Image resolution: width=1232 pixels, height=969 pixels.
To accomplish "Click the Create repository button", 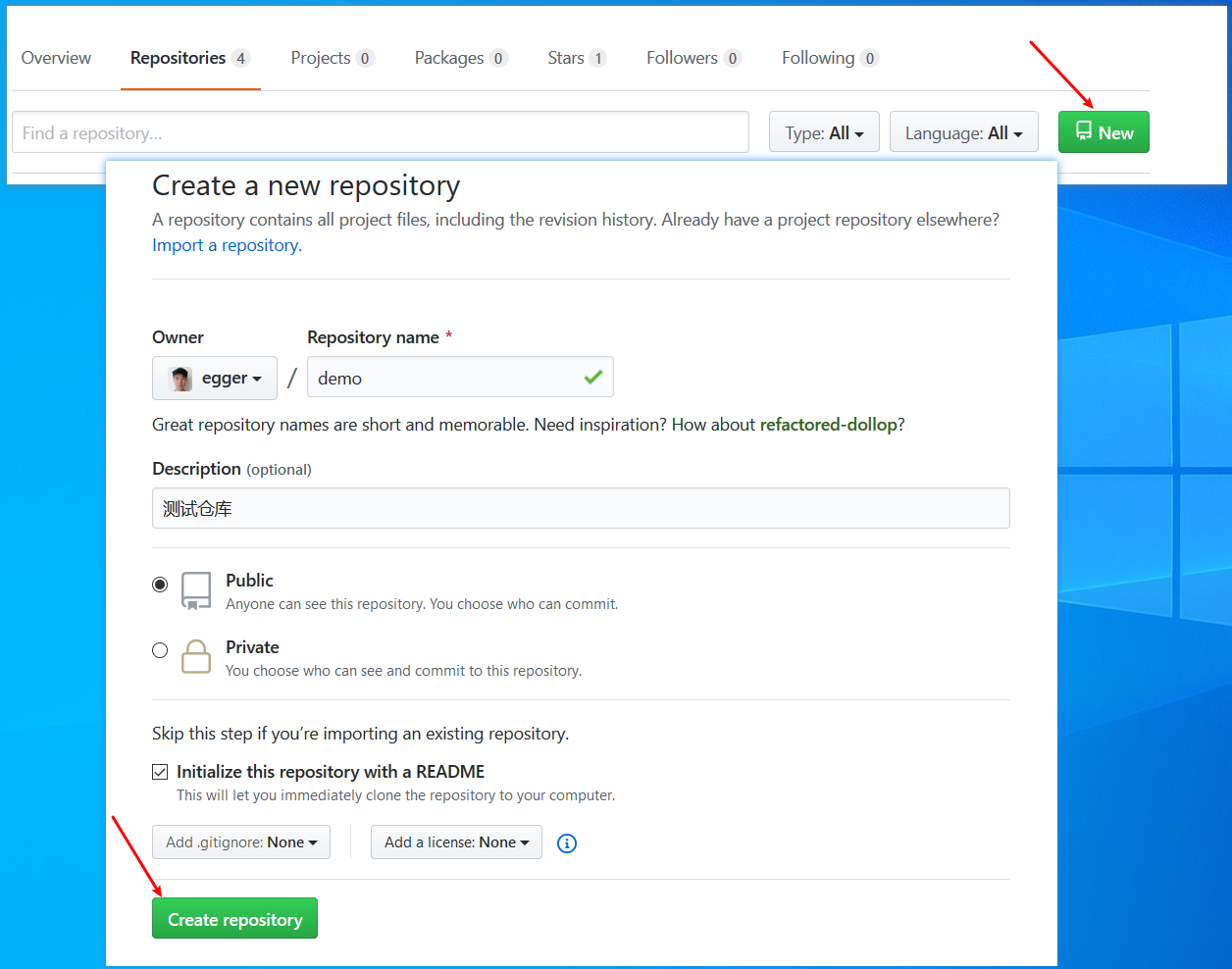I will coord(234,919).
